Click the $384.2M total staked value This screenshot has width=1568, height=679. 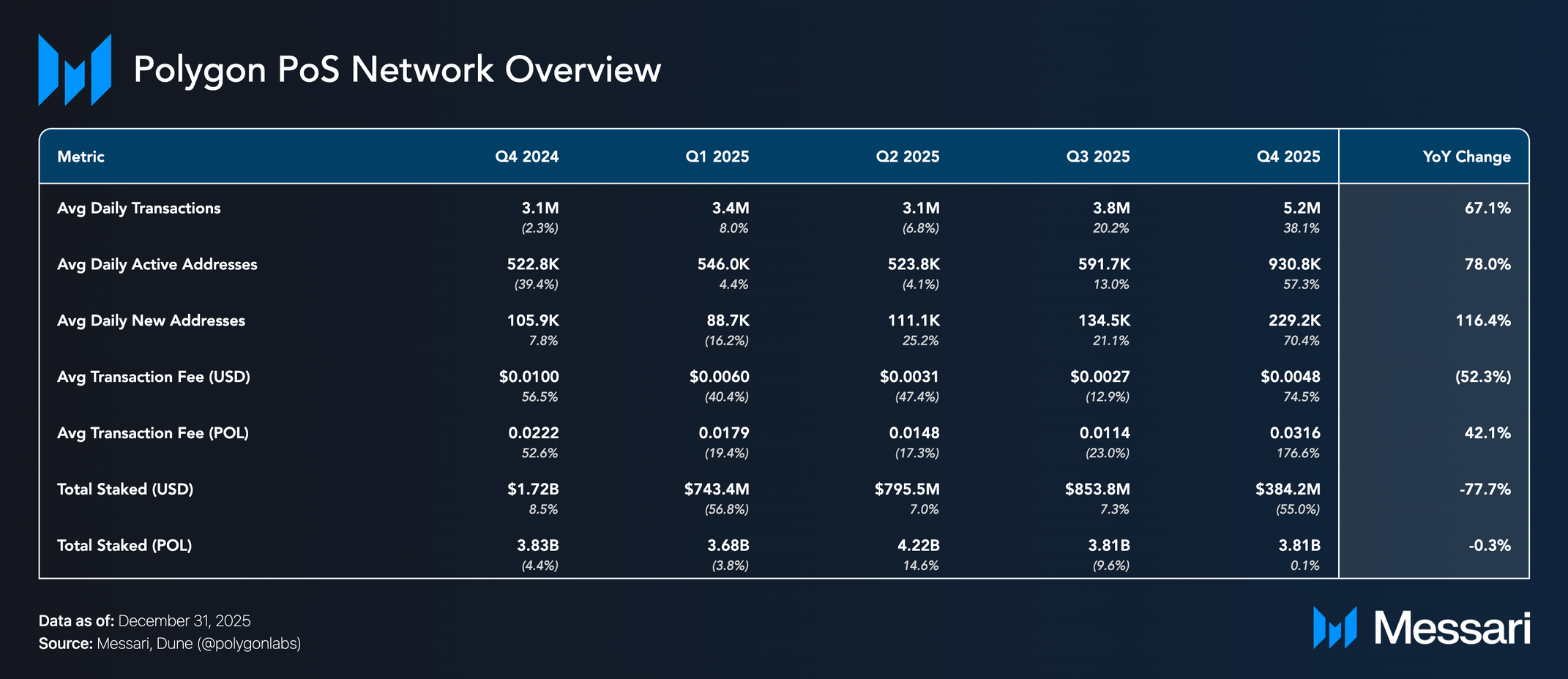point(1288,489)
